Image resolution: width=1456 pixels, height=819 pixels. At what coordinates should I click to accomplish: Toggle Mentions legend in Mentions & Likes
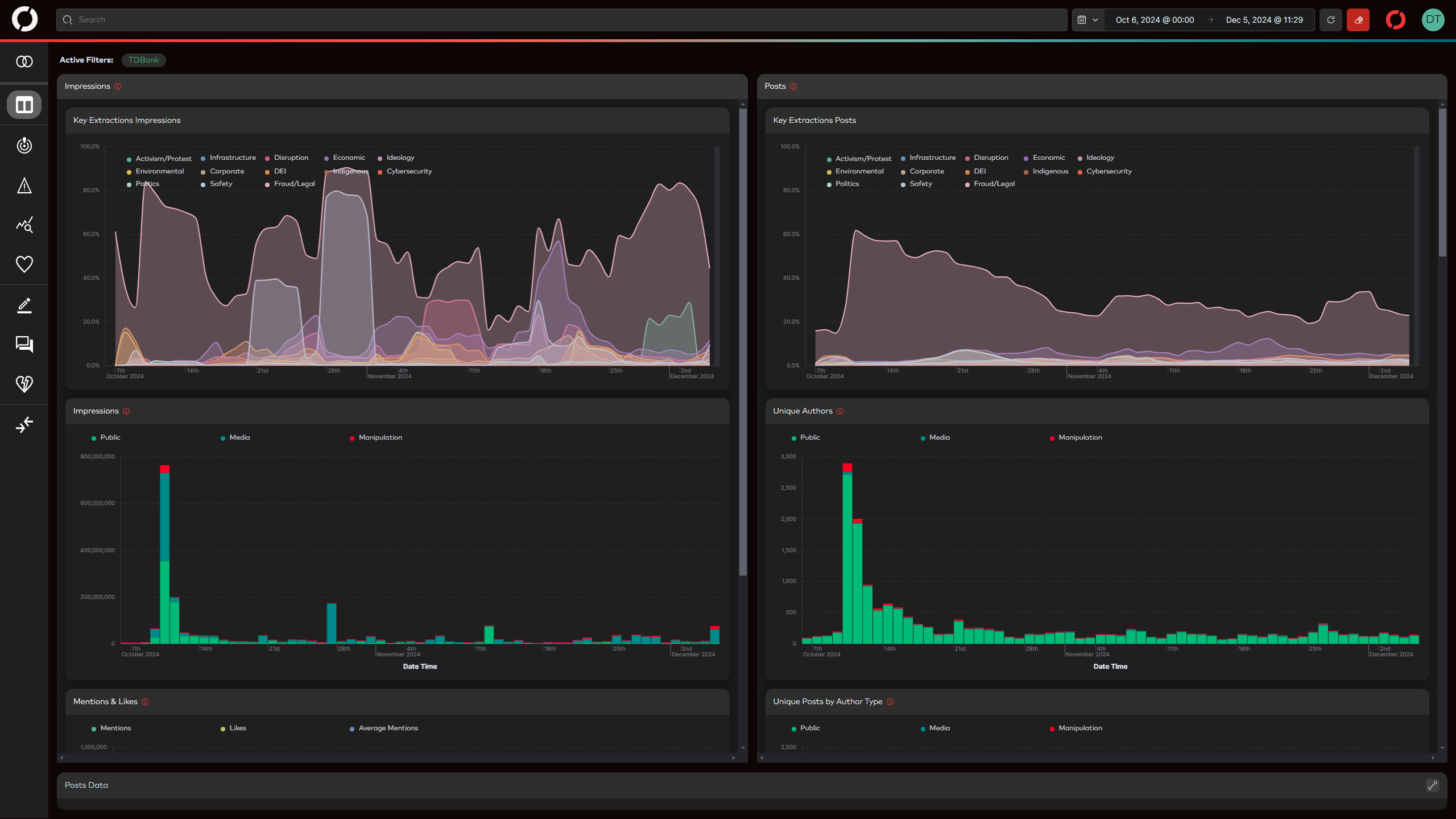pyautogui.click(x=111, y=728)
